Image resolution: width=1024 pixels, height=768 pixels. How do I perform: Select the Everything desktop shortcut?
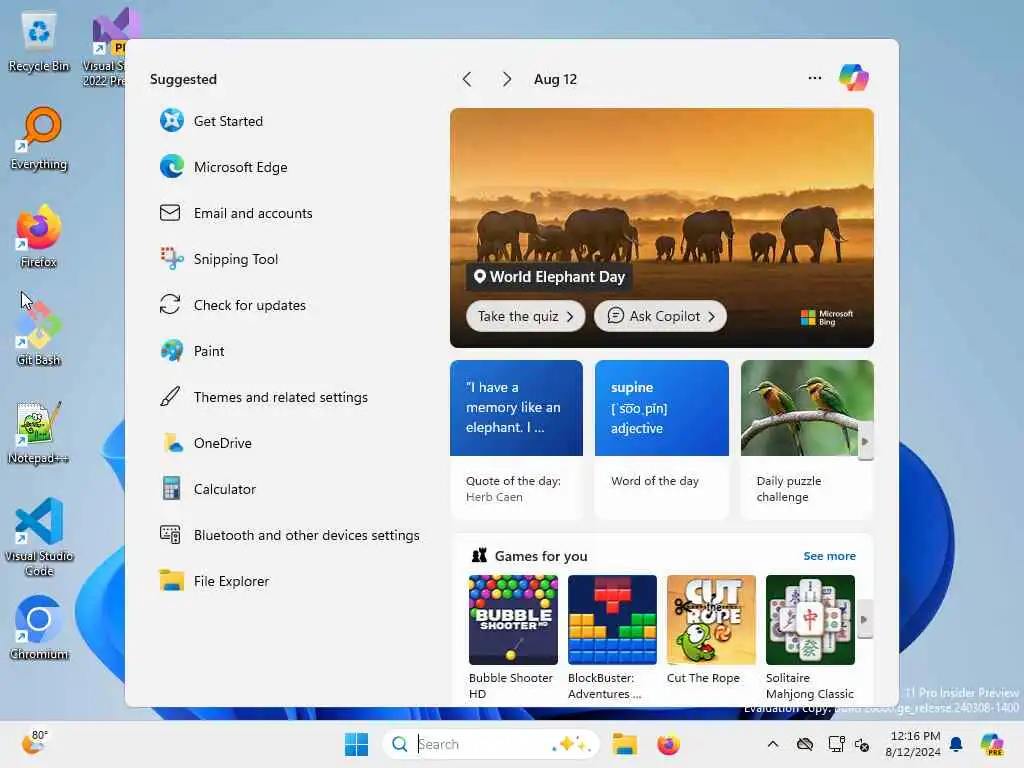(39, 139)
